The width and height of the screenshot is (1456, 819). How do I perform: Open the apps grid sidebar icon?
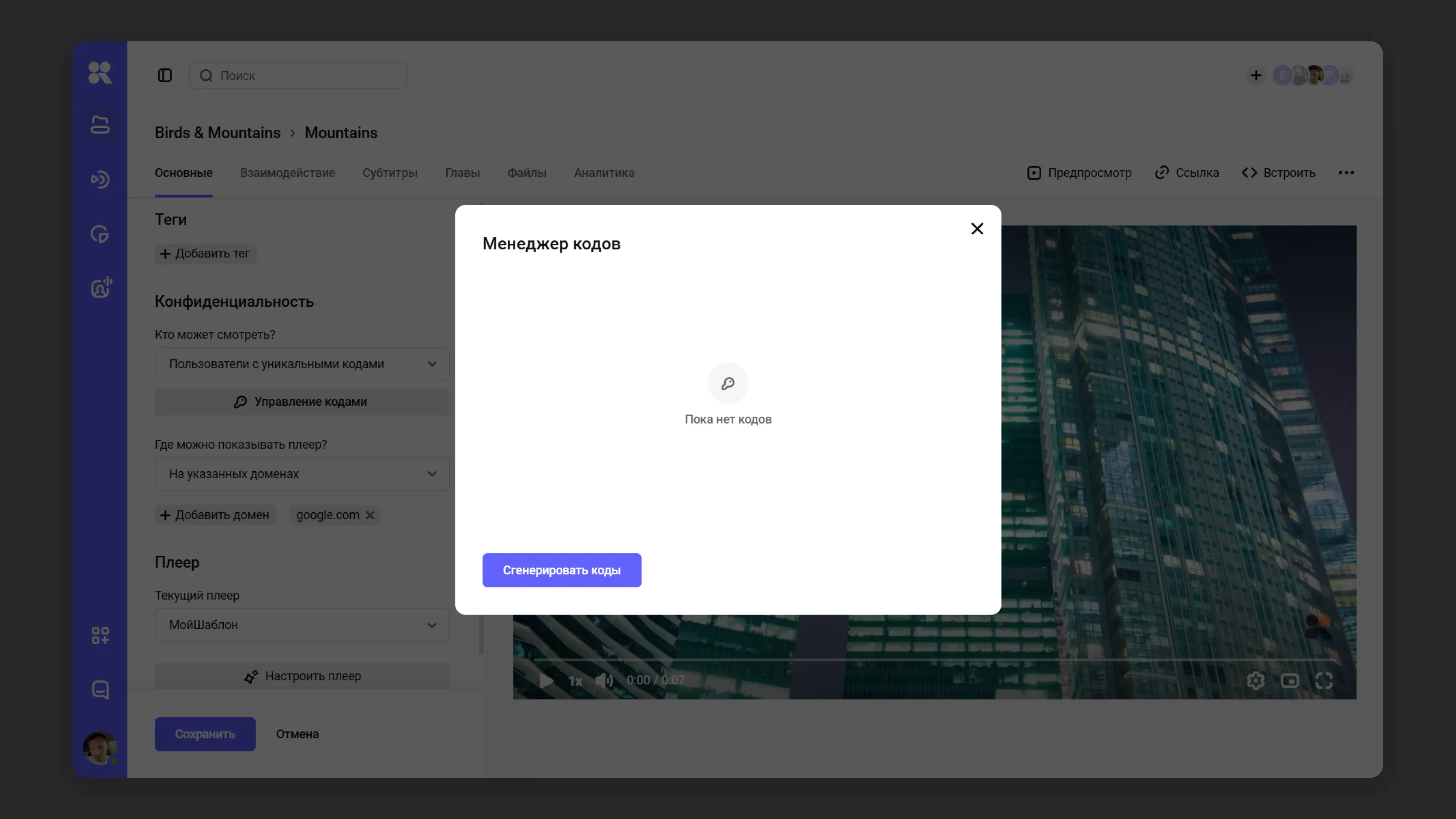(100, 635)
